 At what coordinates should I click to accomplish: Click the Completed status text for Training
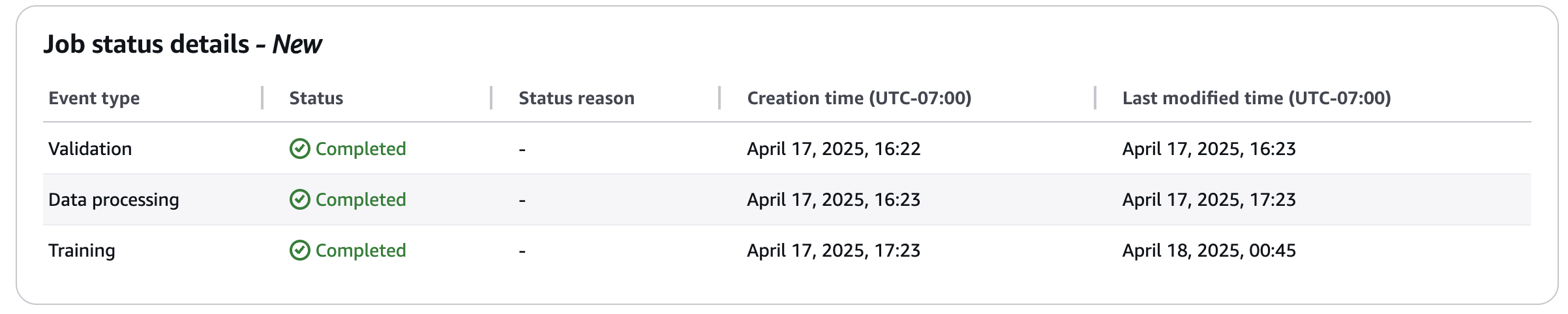361,250
